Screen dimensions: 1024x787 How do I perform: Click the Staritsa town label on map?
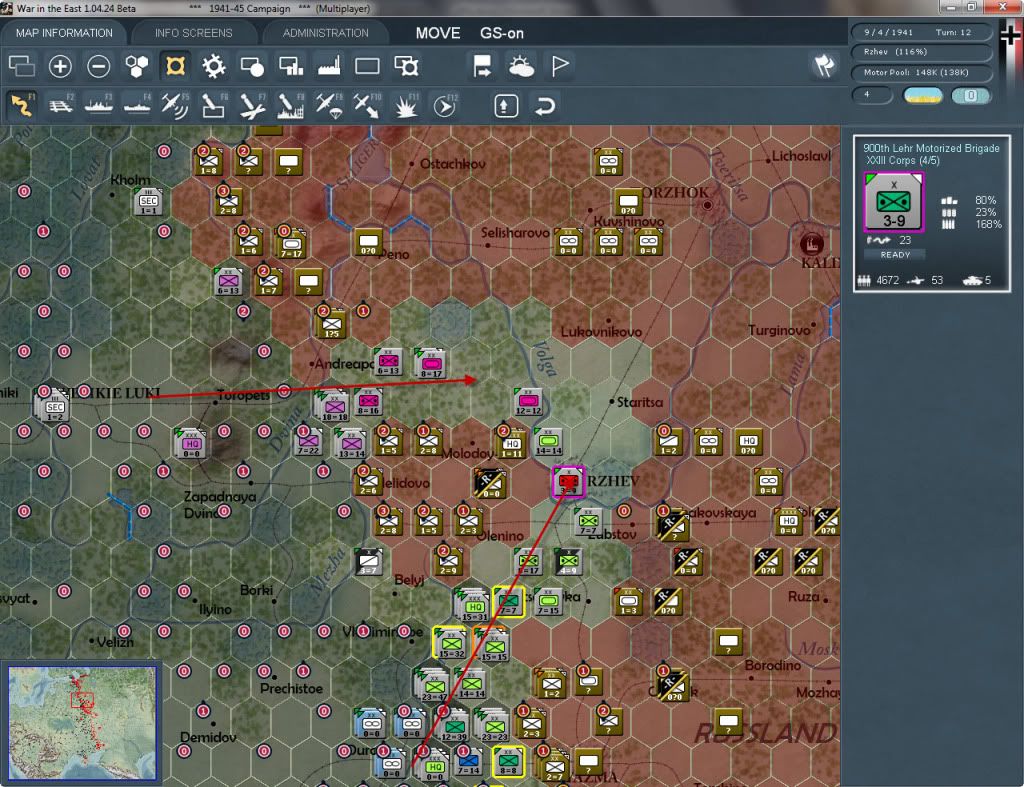(639, 402)
